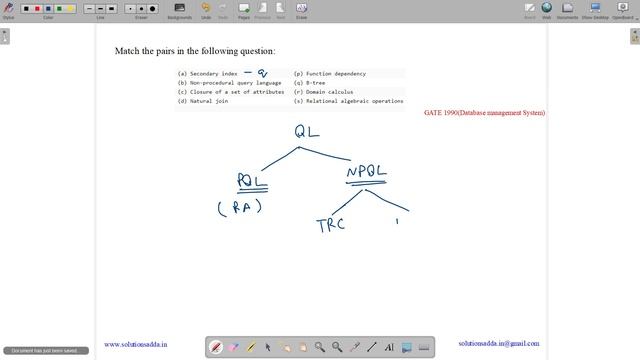Viewport: 640px width, 360px height.
Task: Click the 'Match the pairs' question text
Action: pyautogui.click(x=195, y=51)
